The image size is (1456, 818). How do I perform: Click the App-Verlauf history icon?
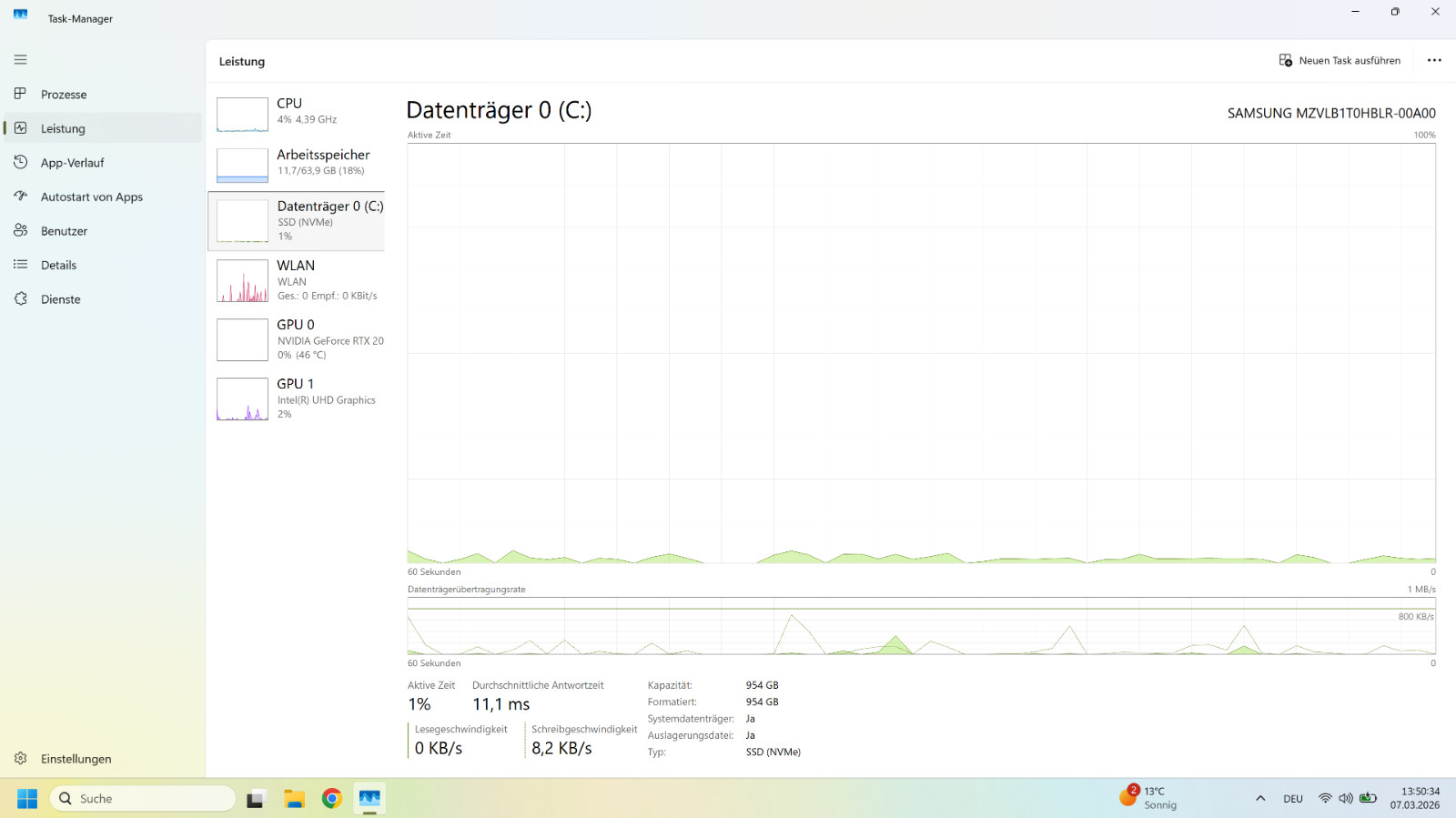[20, 162]
